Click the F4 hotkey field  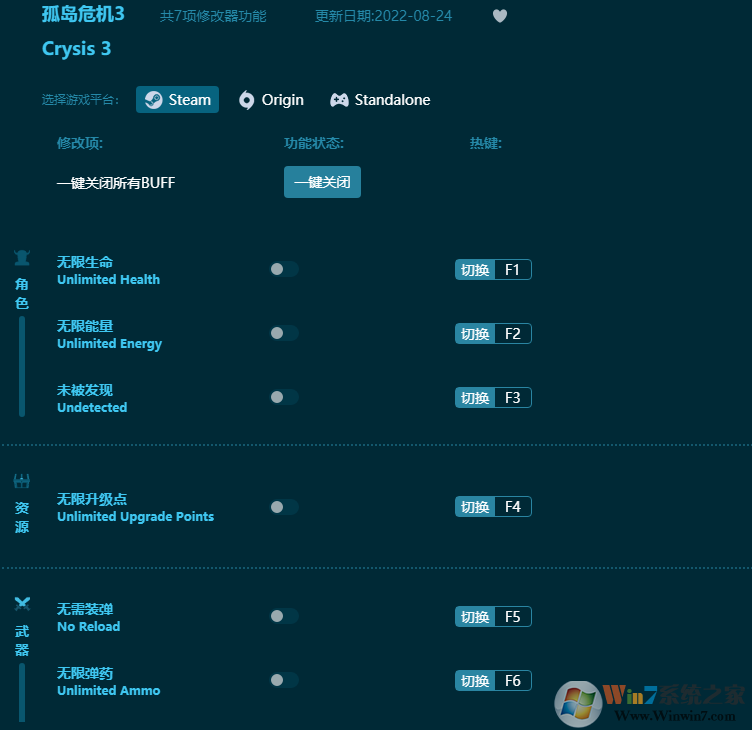pos(513,507)
